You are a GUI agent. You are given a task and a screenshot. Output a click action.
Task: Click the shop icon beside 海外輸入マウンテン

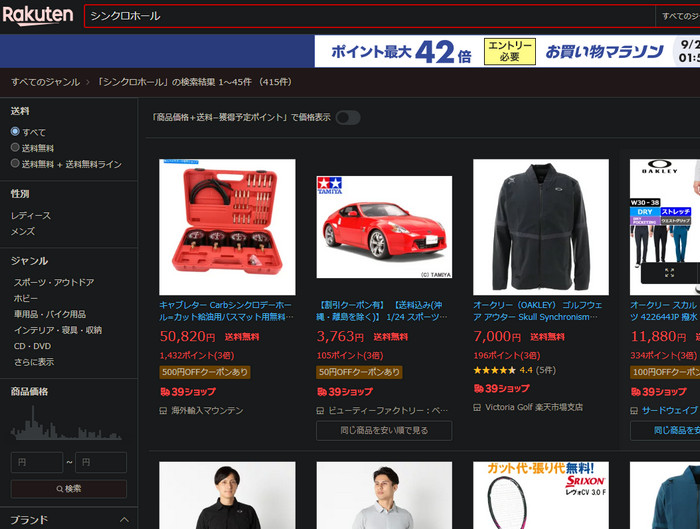coord(163,410)
